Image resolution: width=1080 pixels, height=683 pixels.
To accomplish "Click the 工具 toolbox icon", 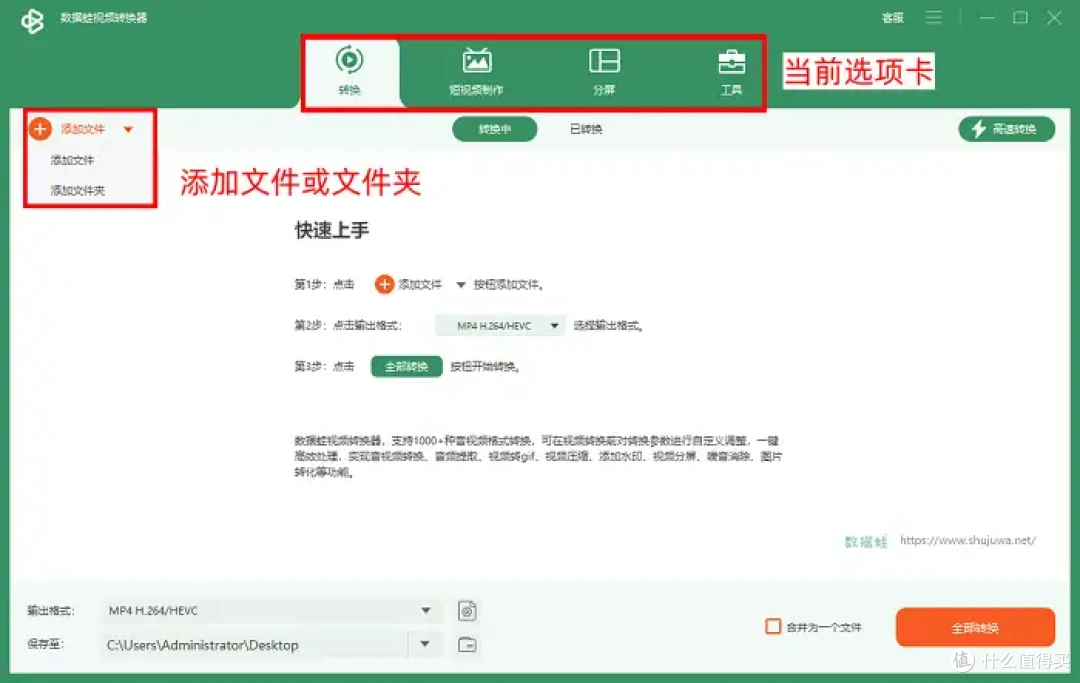I will tap(731, 61).
